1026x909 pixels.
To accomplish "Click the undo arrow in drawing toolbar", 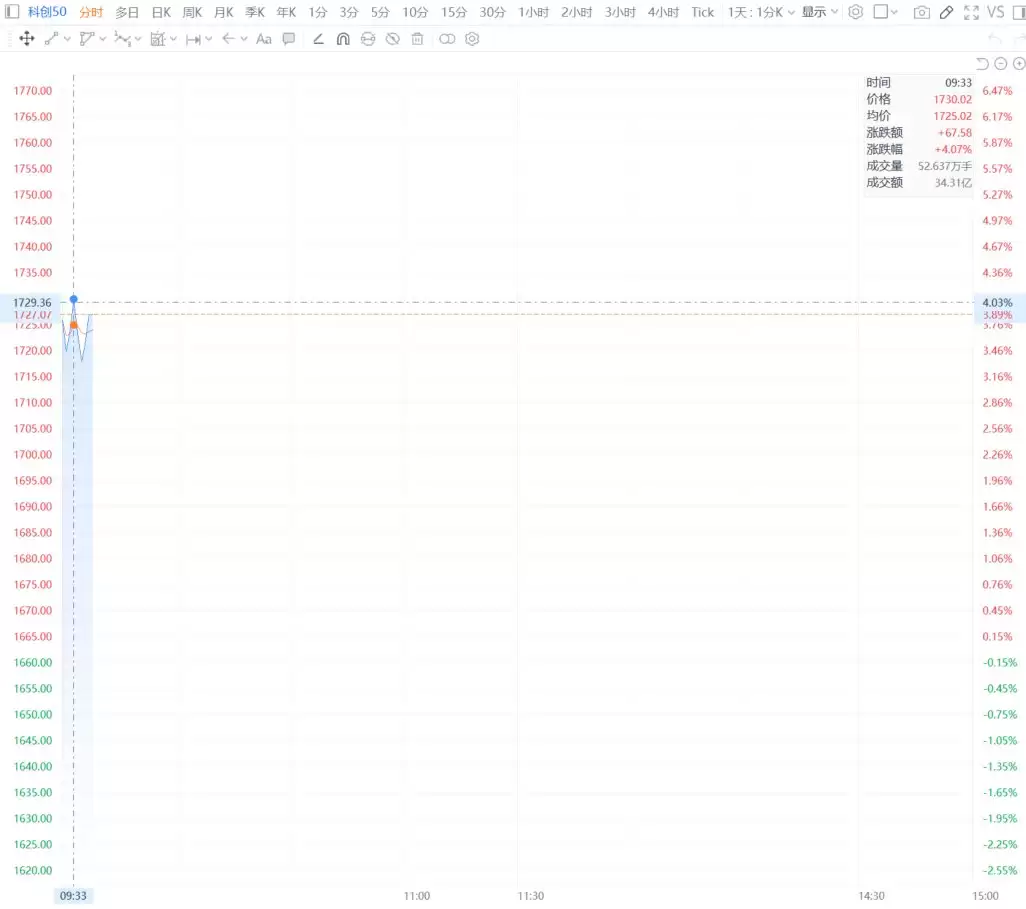I will 995,40.
